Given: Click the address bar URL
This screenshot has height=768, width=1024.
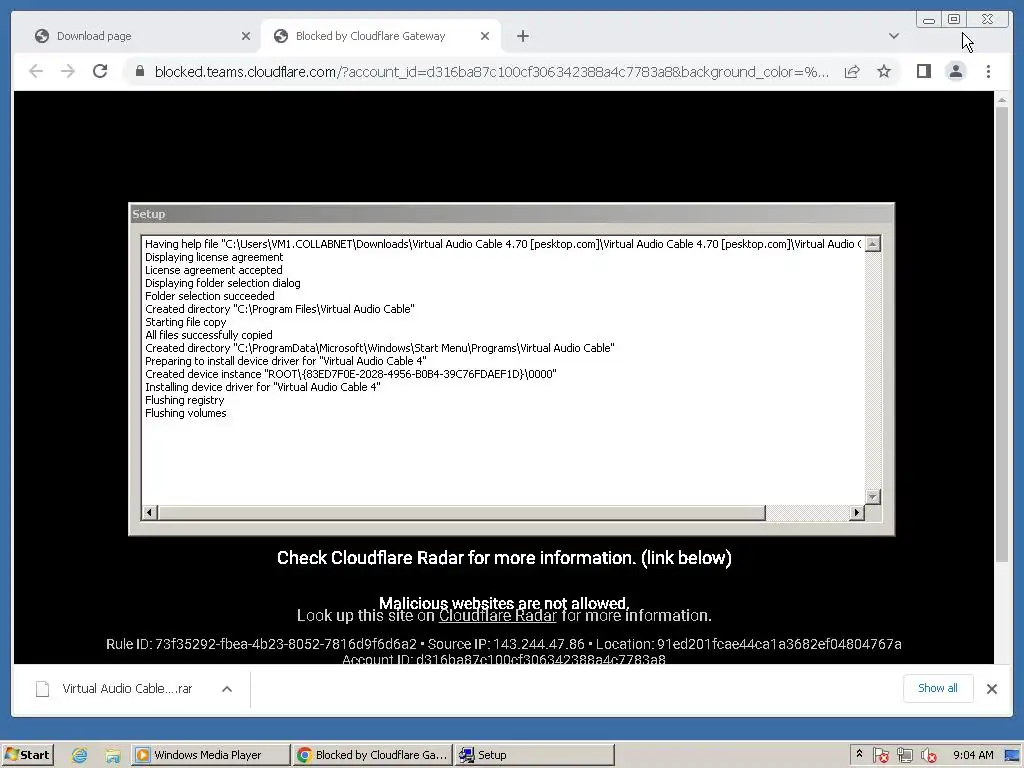Looking at the screenshot, I should tap(491, 71).
